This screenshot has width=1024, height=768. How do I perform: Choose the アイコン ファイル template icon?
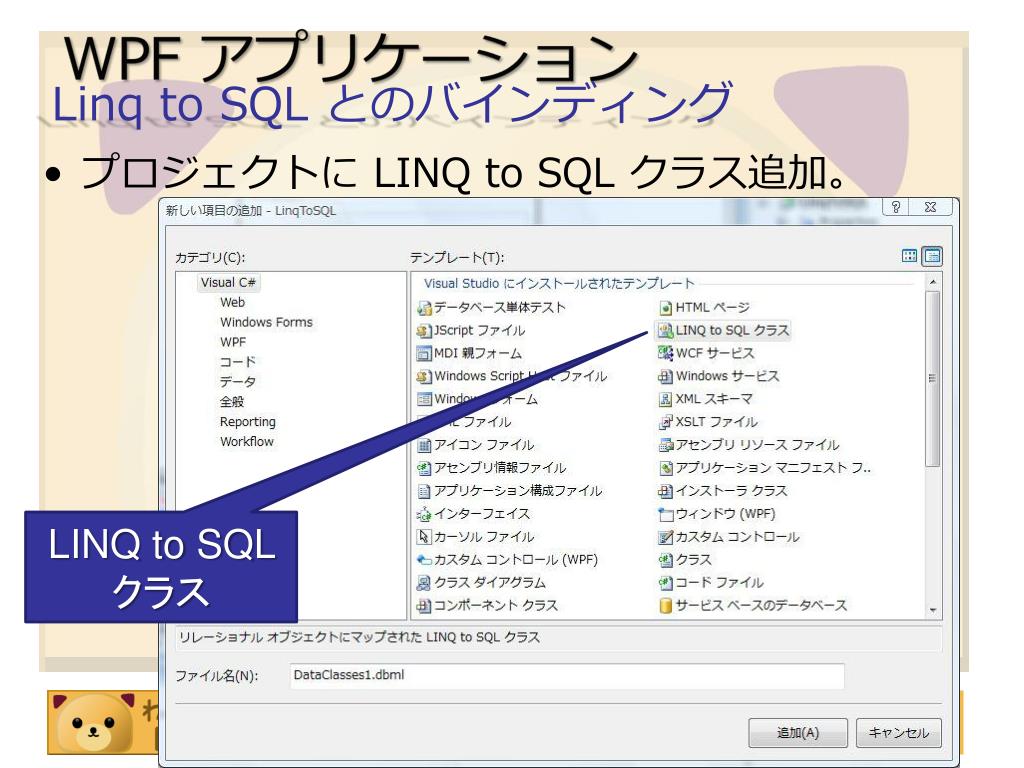click(x=424, y=445)
